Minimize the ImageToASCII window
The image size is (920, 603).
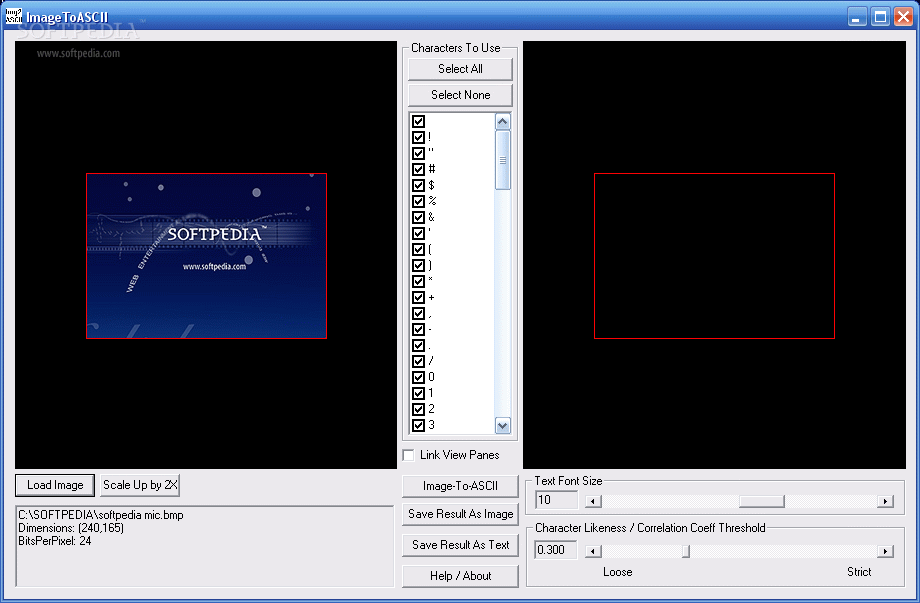click(x=857, y=17)
